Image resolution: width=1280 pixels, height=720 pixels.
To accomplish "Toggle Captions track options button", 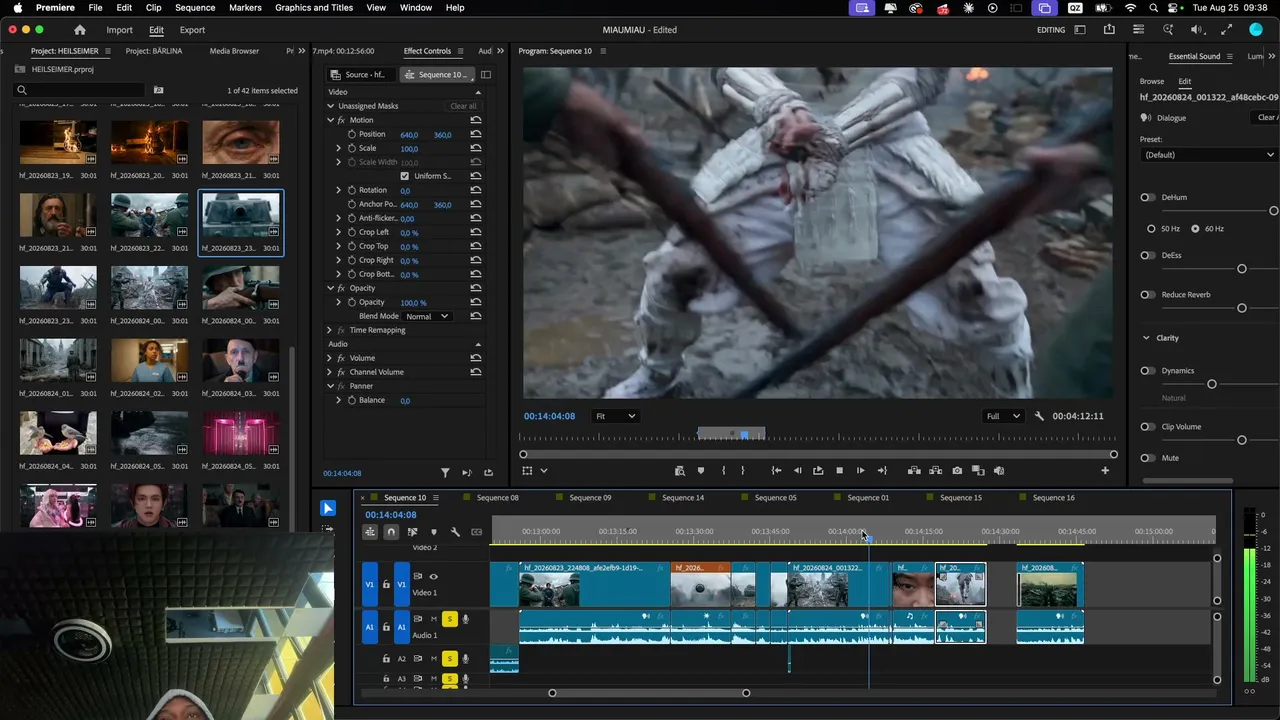I will click(476, 532).
